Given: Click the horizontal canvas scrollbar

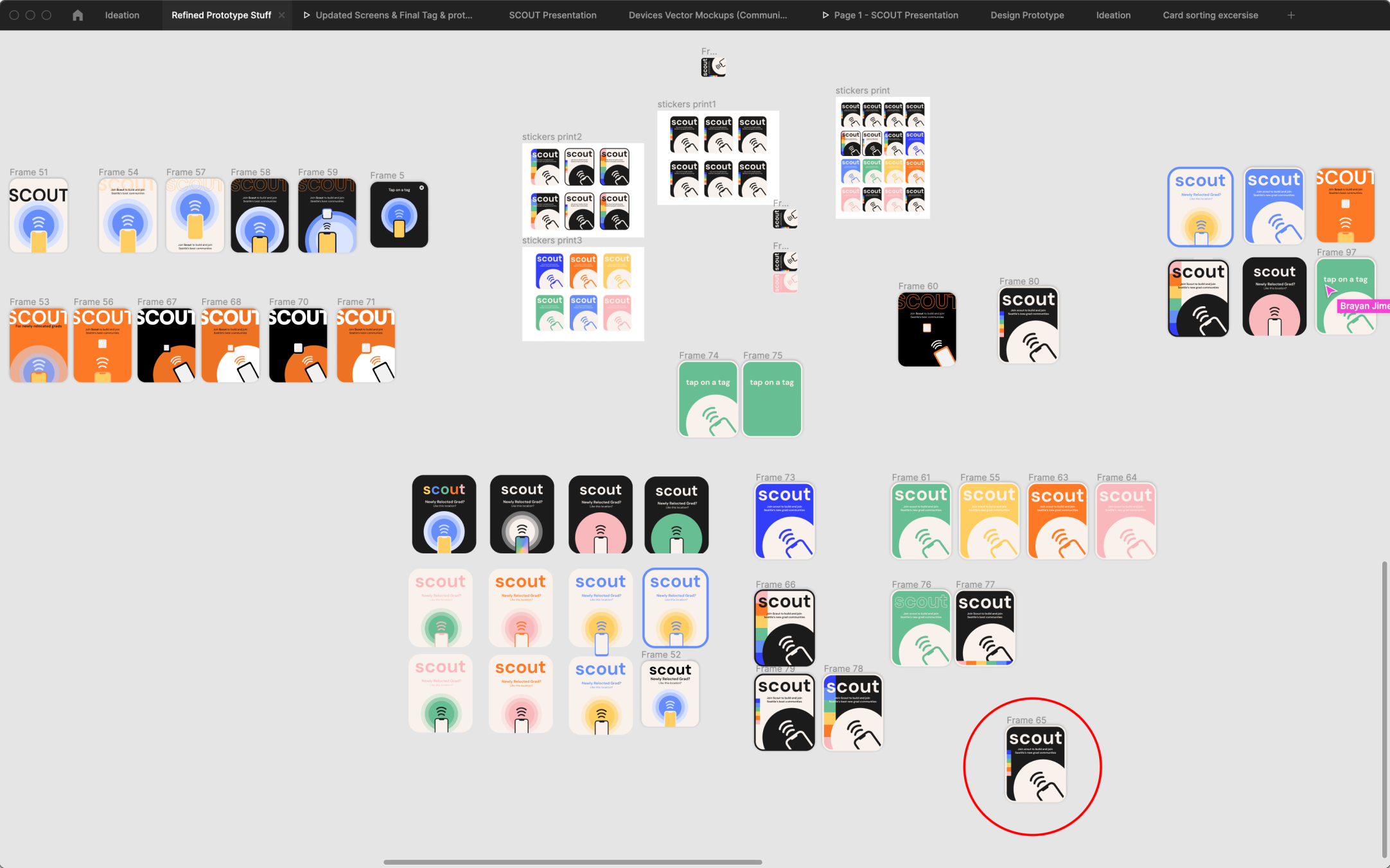Looking at the screenshot, I should tap(572, 862).
